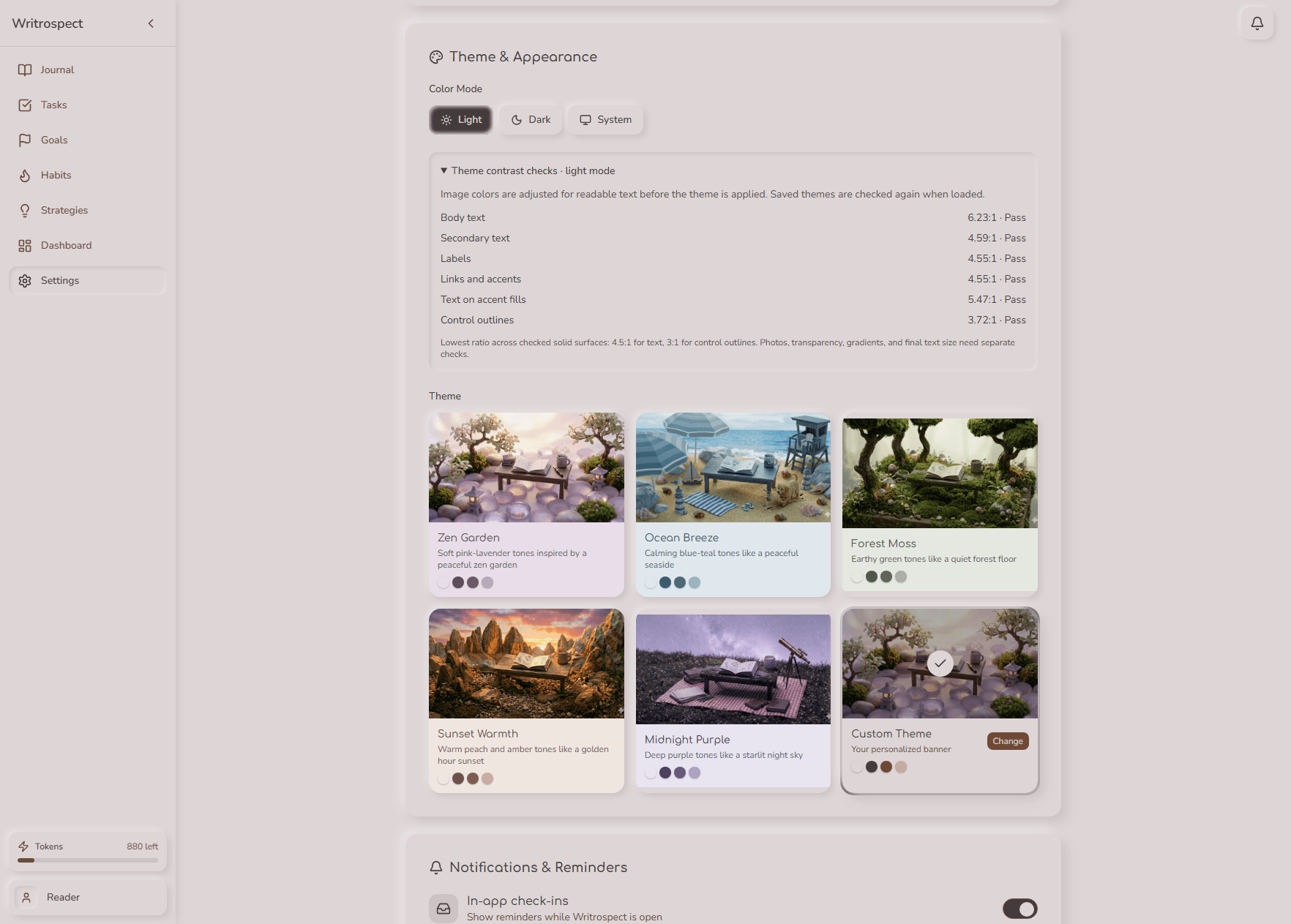Click the '880 left' tokens value

[143, 846]
